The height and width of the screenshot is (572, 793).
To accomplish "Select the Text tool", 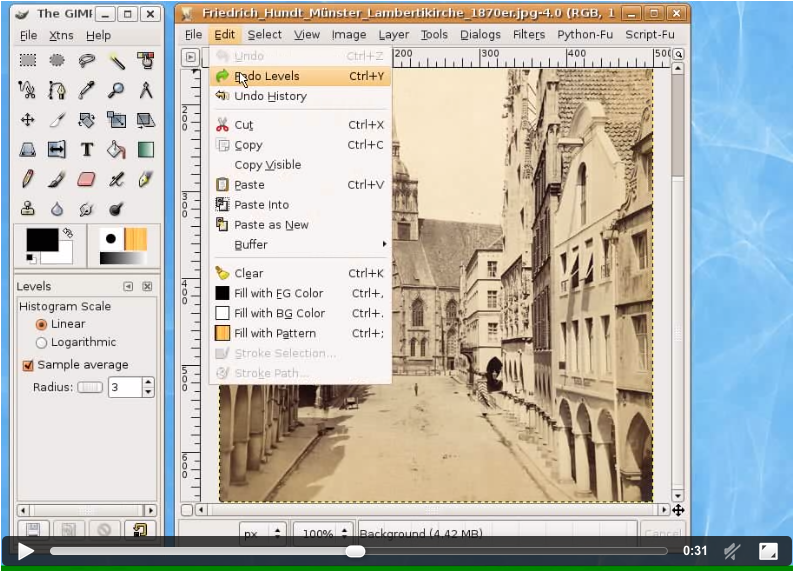I will tap(86, 150).
